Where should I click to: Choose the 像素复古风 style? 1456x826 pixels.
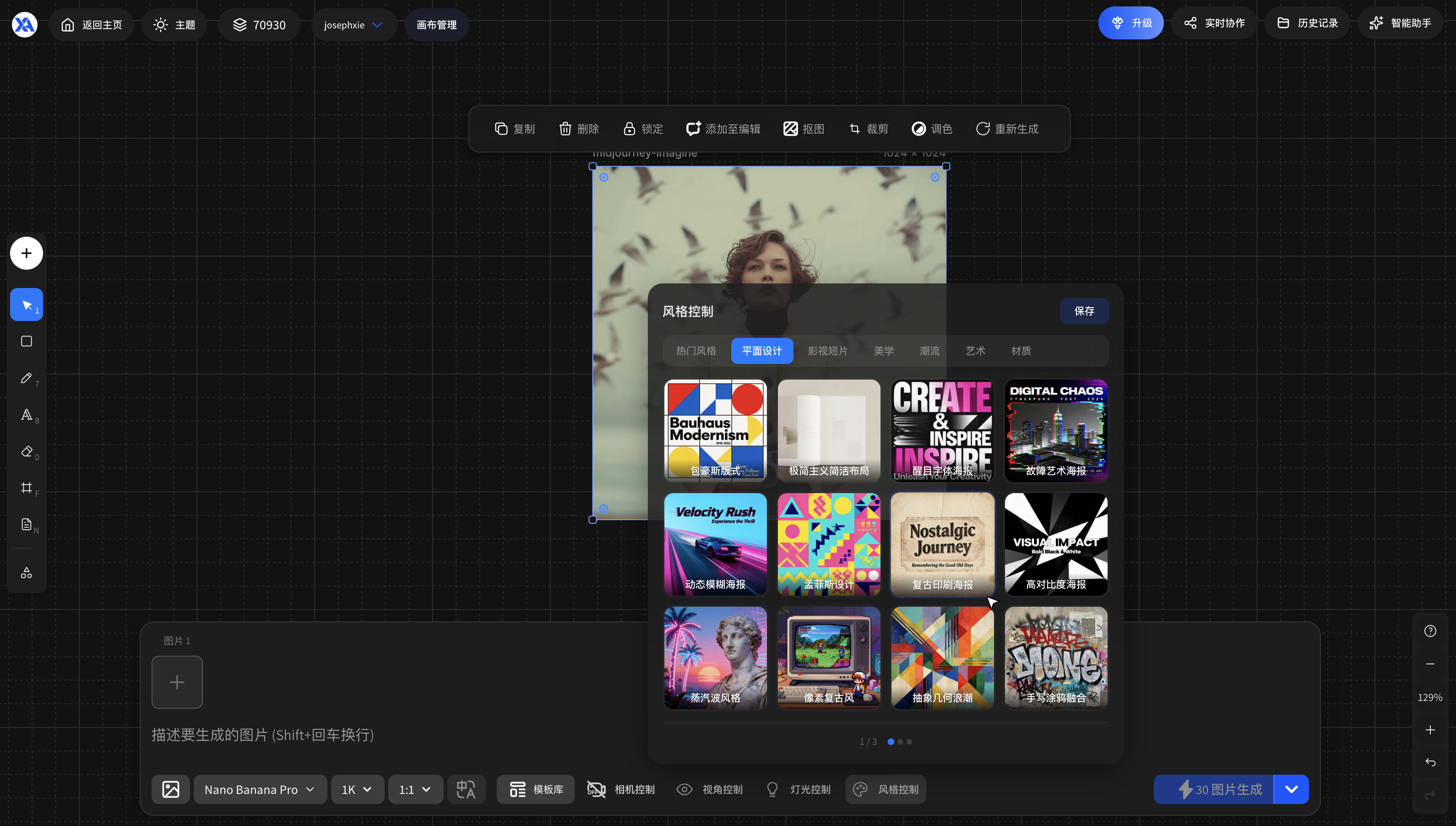829,658
